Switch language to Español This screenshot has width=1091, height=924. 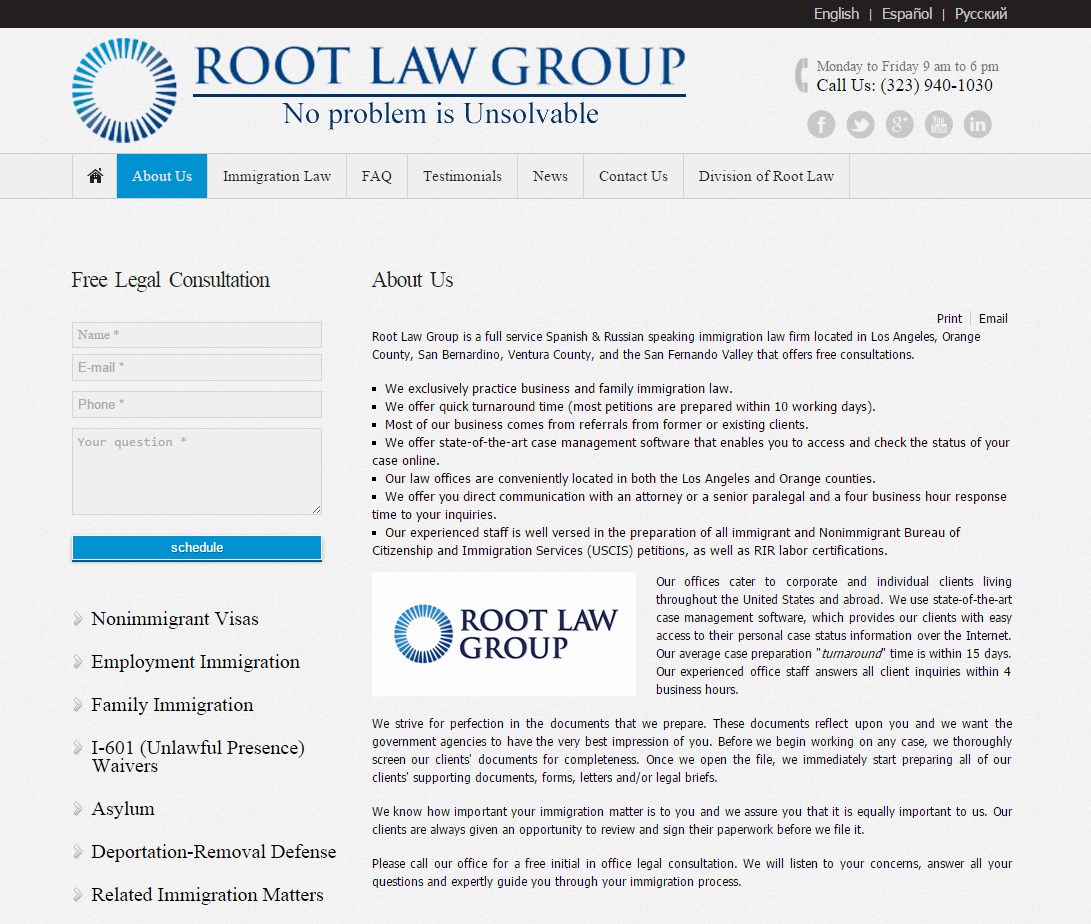coord(906,13)
